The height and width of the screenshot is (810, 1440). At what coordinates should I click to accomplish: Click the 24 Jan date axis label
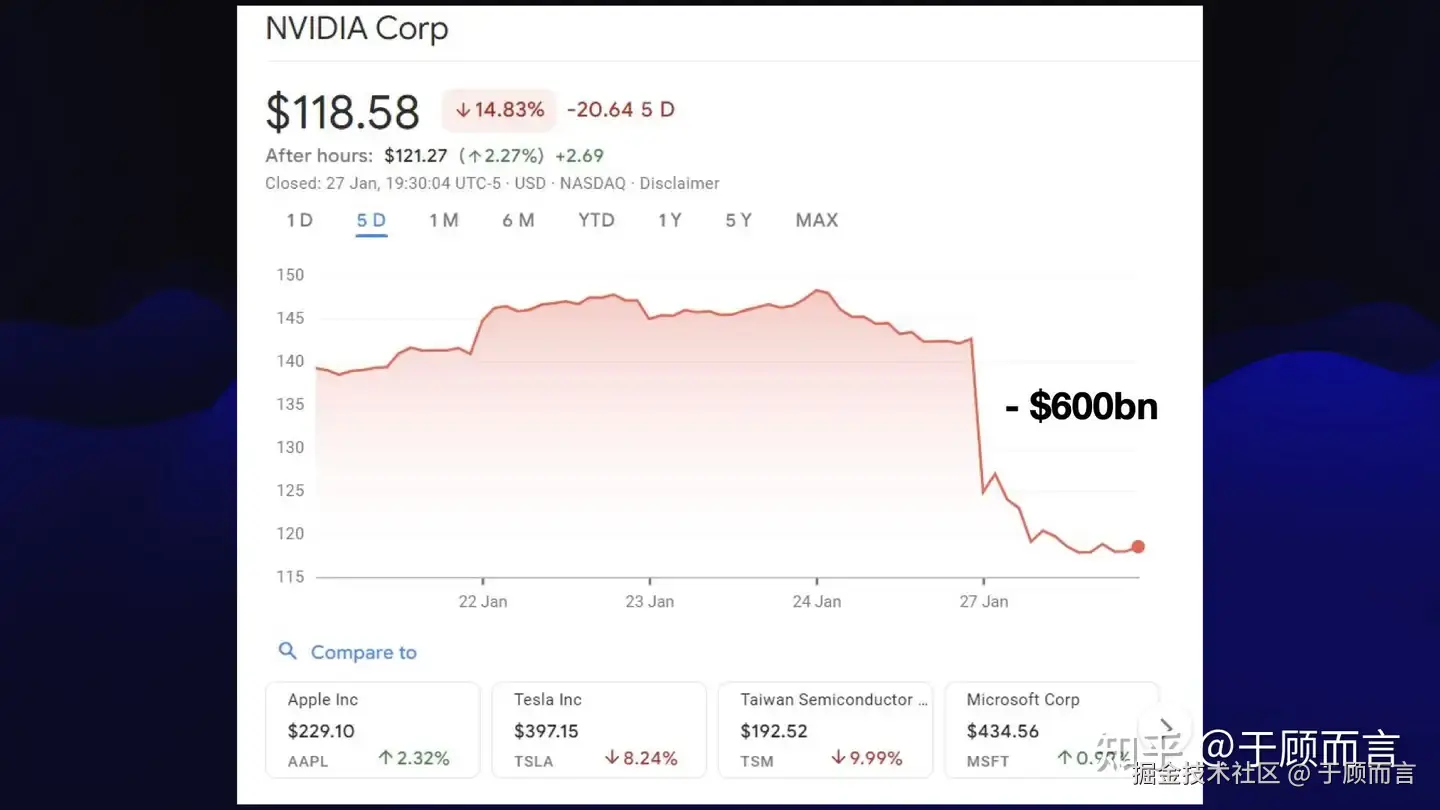click(816, 602)
